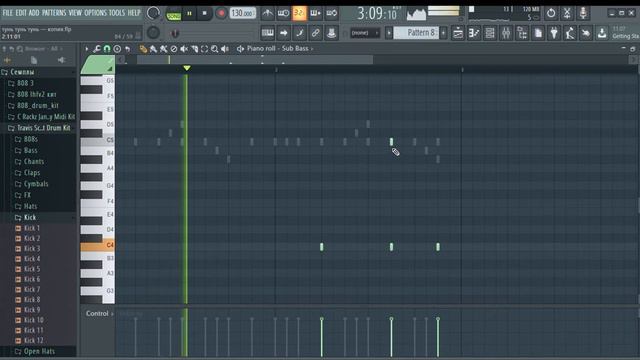Toggle the loop recording button
The height and width of the screenshot is (360, 640).
[x=331, y=13]
